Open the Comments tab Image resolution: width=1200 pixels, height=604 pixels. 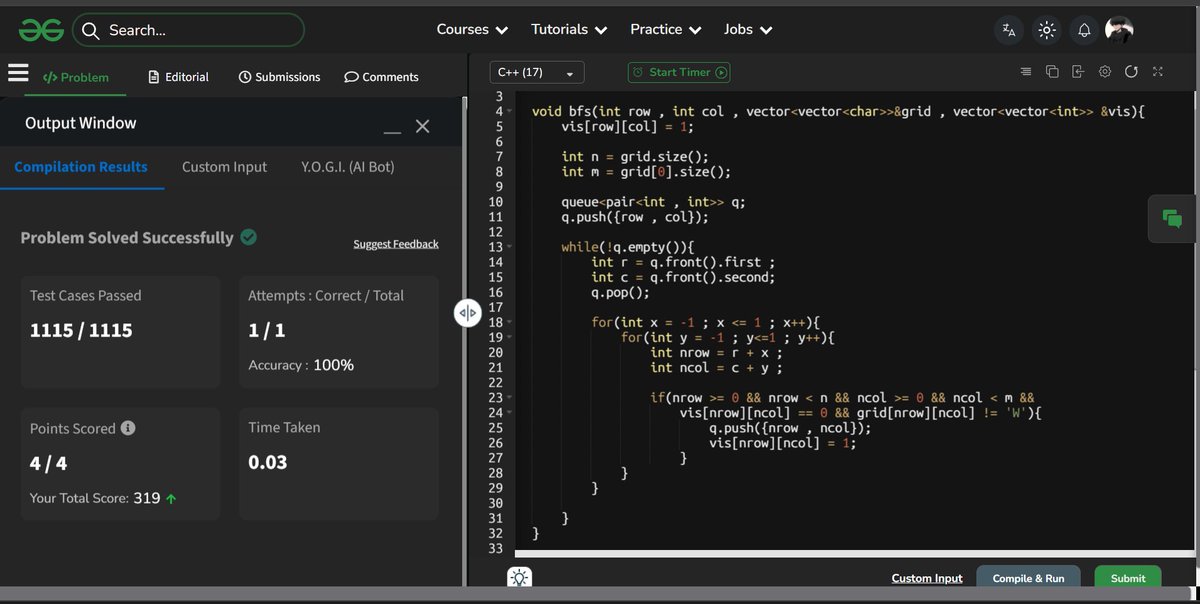click(381, 77)
